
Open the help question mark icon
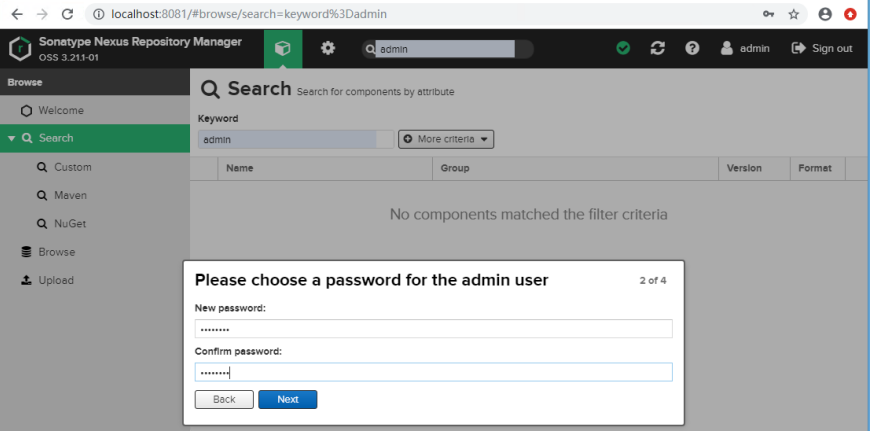[692, 48]
